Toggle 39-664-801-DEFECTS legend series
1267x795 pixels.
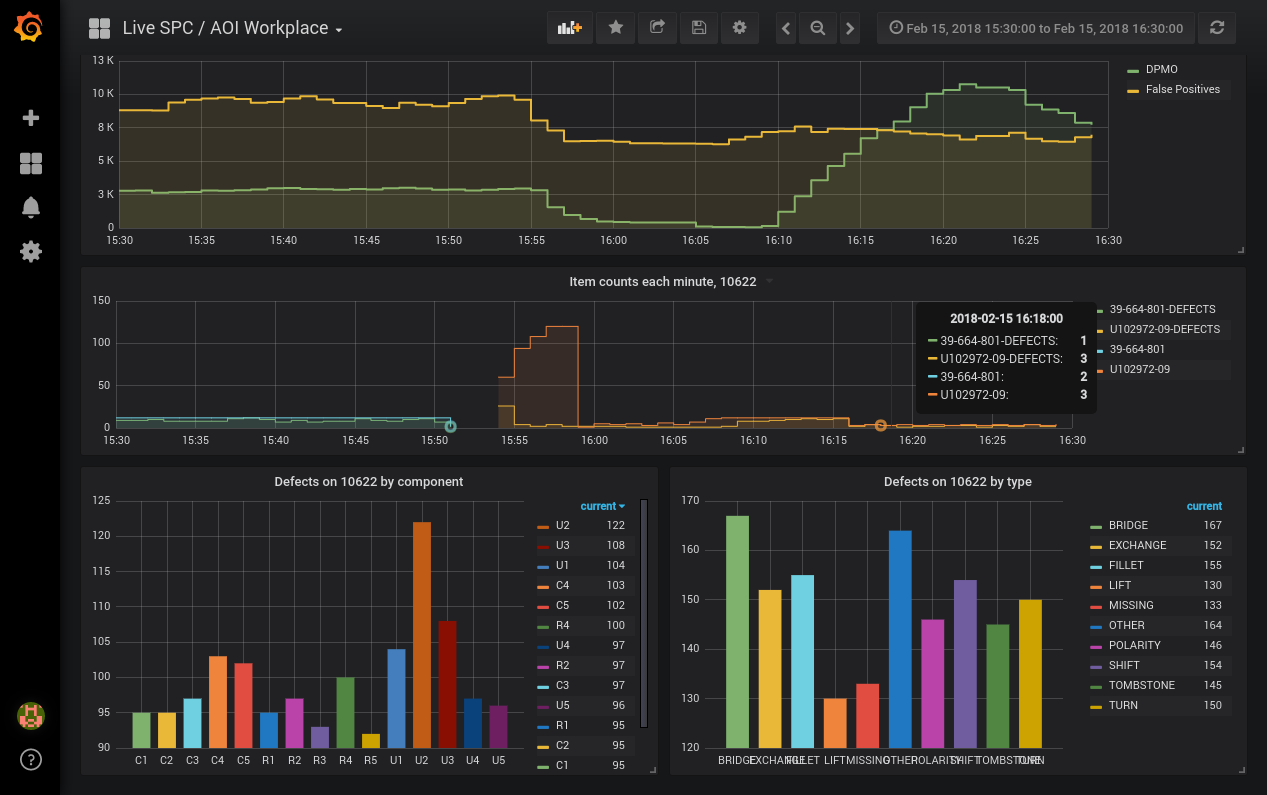(x=1163, y=309)
